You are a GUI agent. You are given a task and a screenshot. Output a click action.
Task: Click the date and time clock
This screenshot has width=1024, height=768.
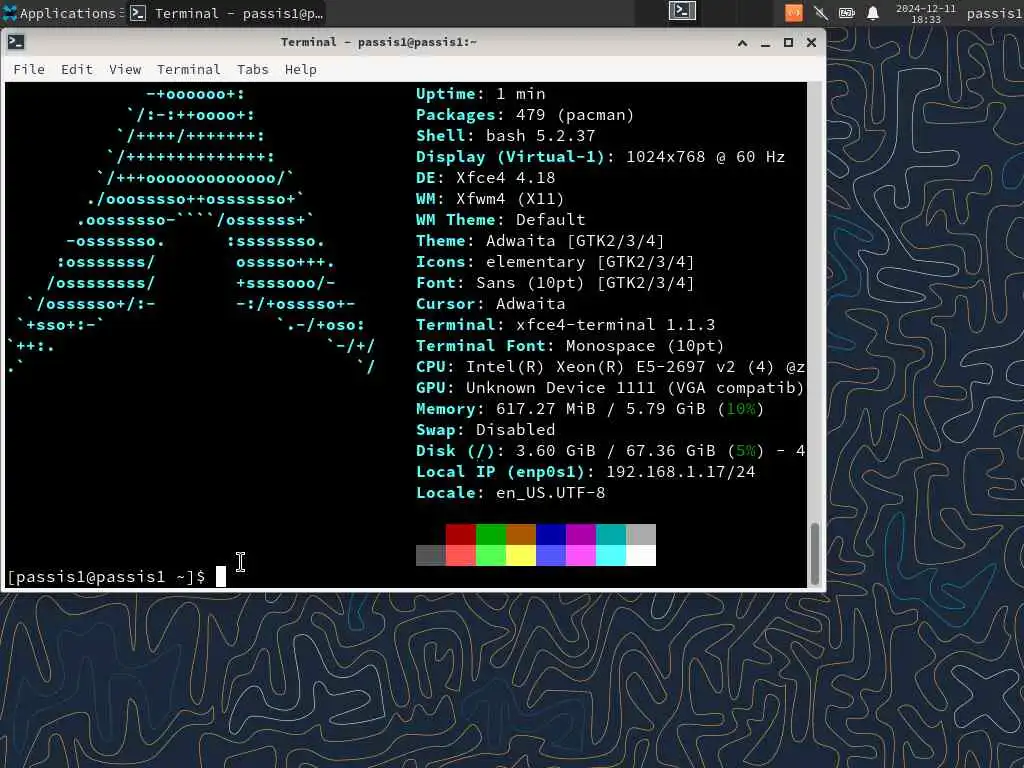coord(925,14)
